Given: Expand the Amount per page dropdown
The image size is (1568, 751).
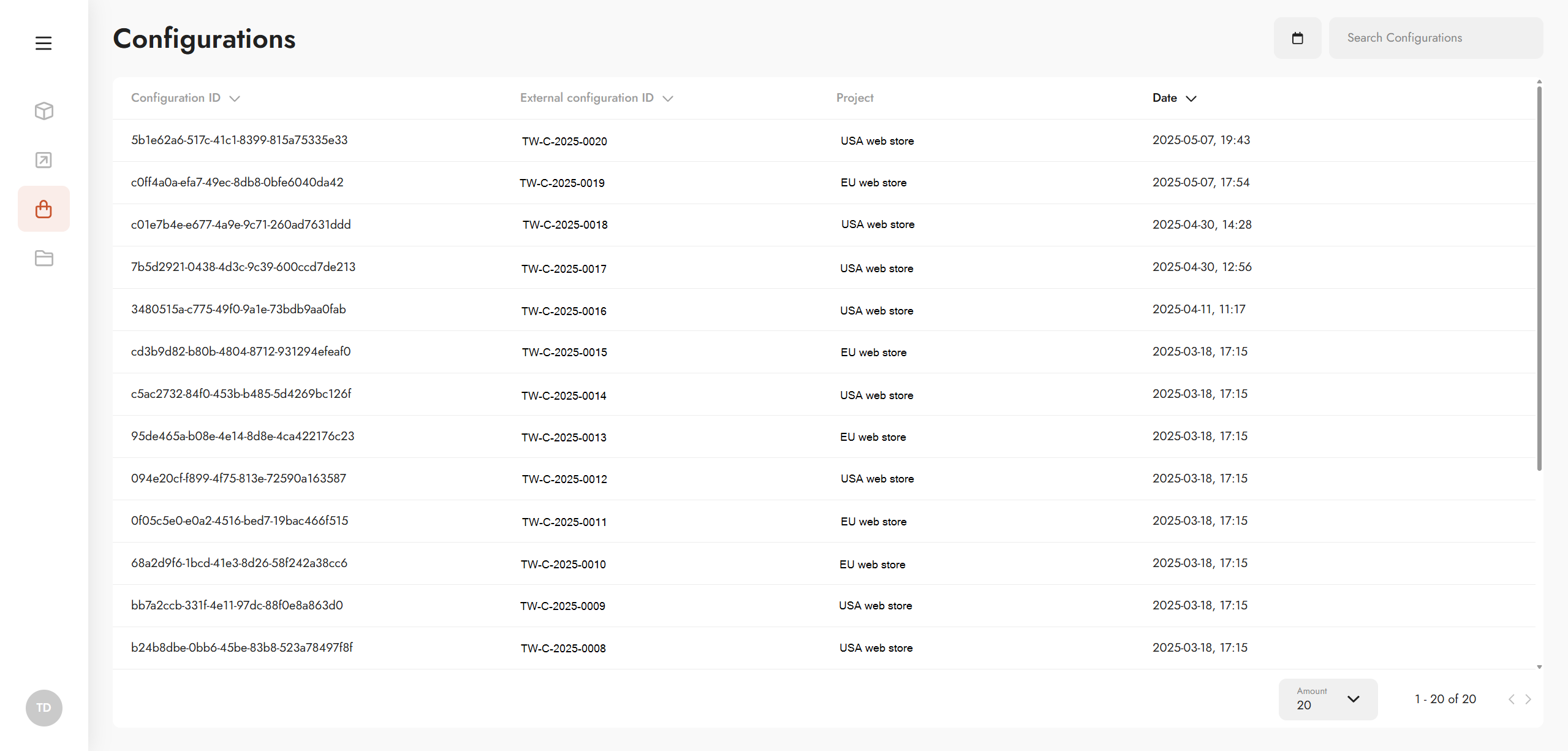Looking at the screenshot, I should click(x=1328, y=699).
